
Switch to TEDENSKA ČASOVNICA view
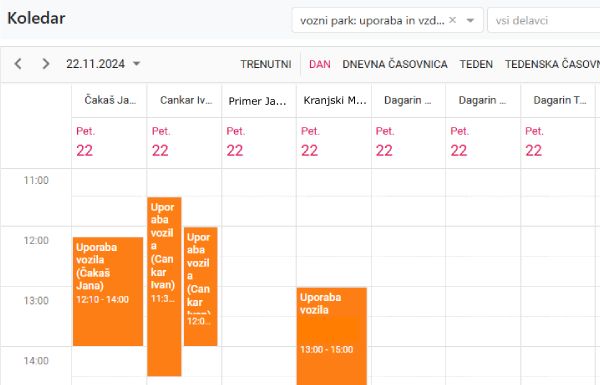(552, 64)
